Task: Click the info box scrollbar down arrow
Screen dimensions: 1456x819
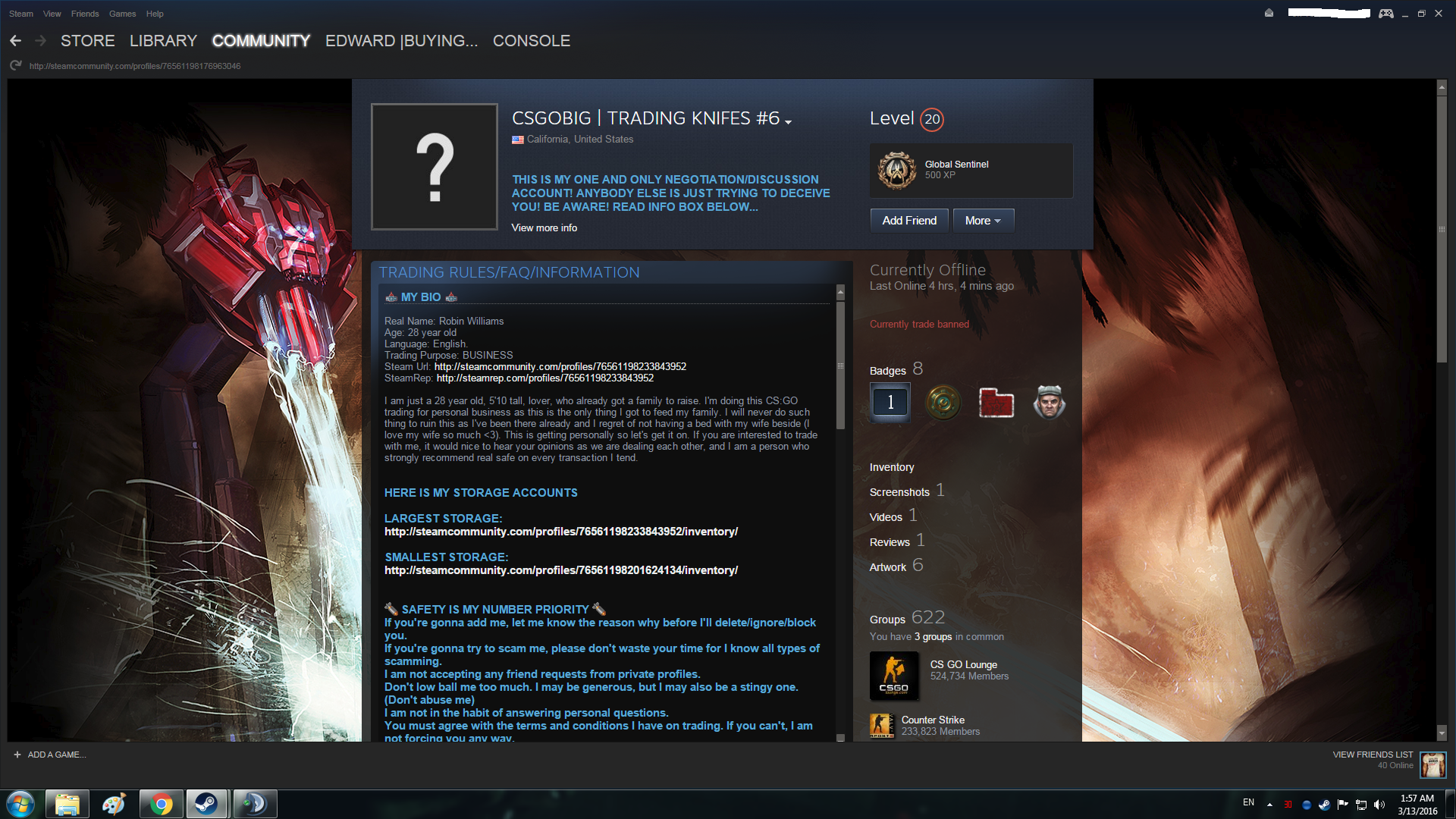Action: coord(840,737)
